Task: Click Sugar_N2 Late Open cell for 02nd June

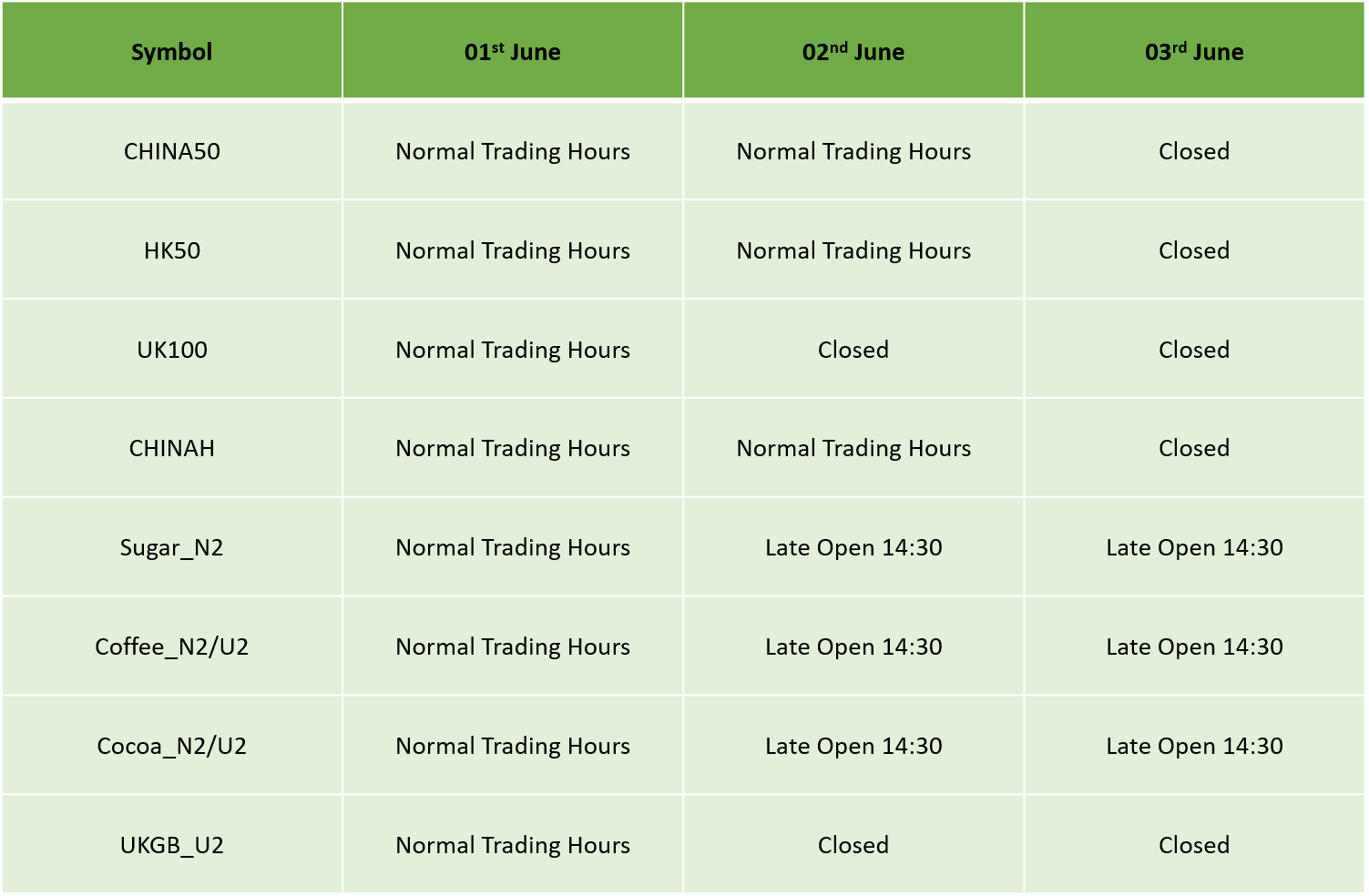Action: (853, 547)
